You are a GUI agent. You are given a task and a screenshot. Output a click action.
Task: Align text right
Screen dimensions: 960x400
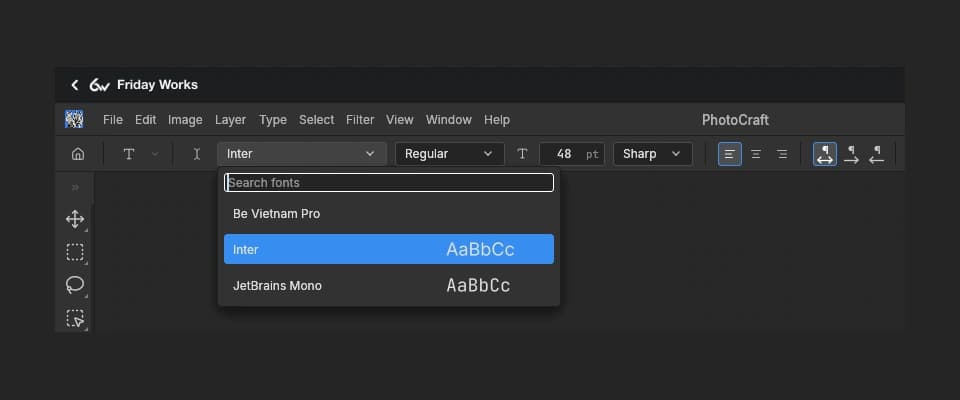782,154
